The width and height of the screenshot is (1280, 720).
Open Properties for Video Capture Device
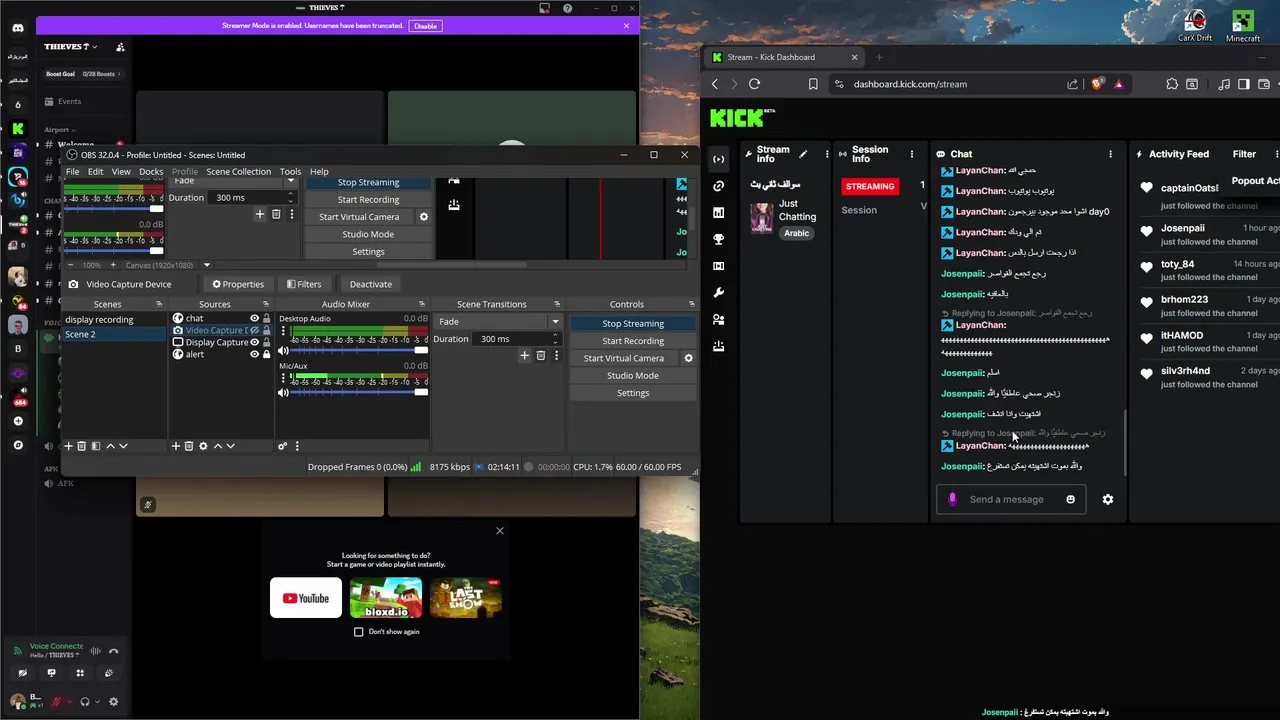point(238,284)
